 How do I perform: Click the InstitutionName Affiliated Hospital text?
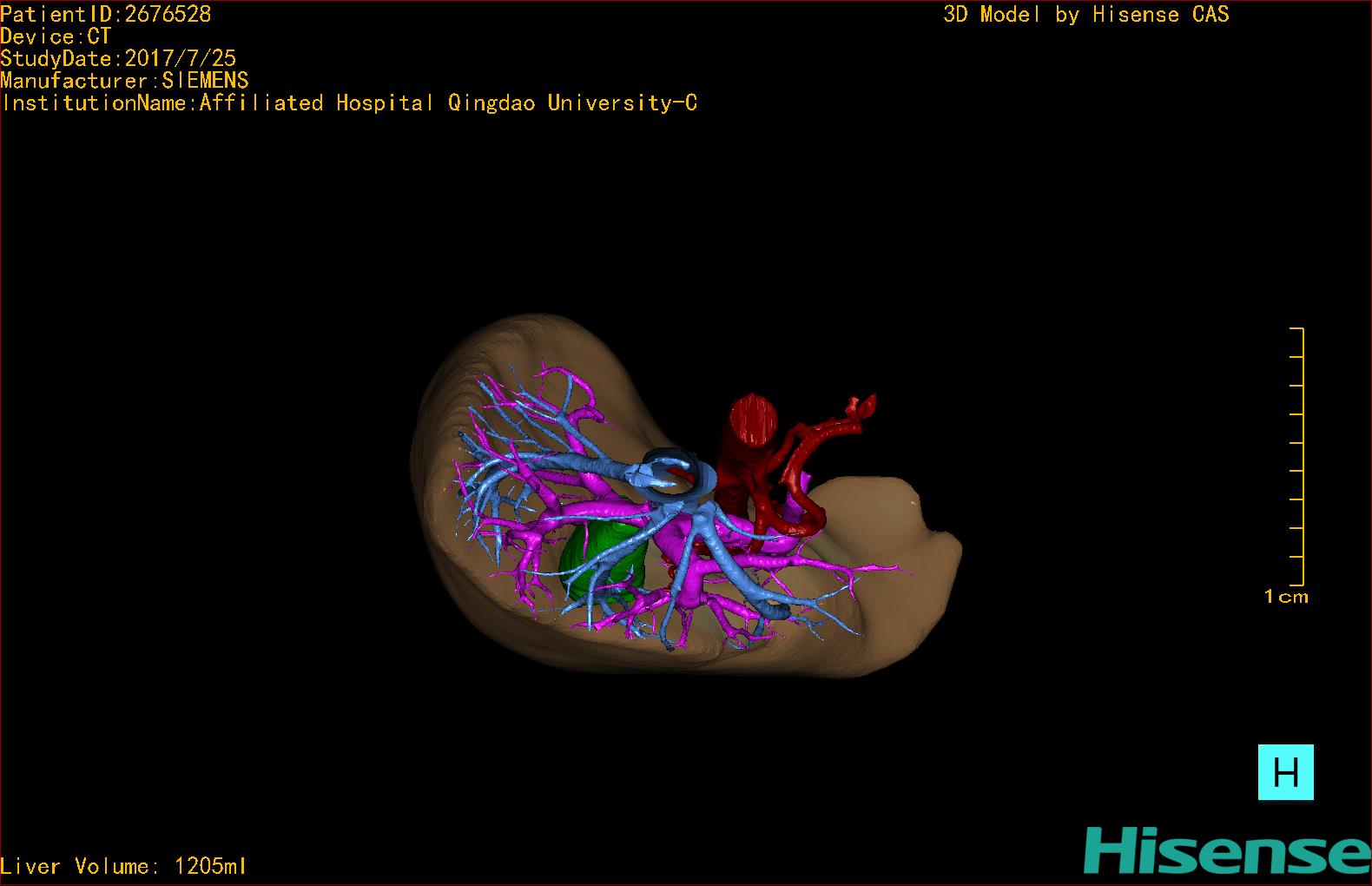(349, 103)
